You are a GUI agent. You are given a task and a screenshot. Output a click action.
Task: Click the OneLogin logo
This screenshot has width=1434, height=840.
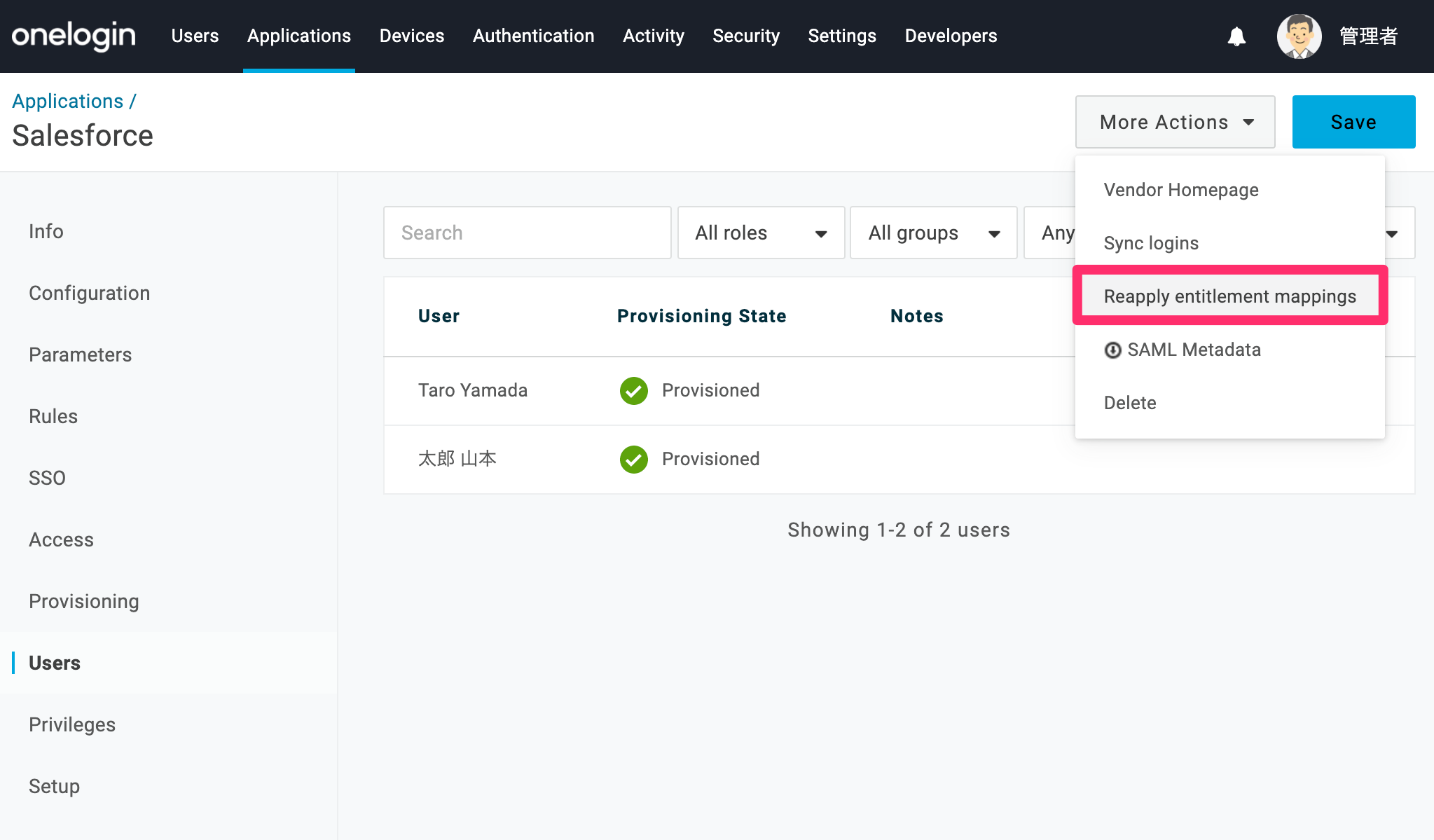pos(74,36)
